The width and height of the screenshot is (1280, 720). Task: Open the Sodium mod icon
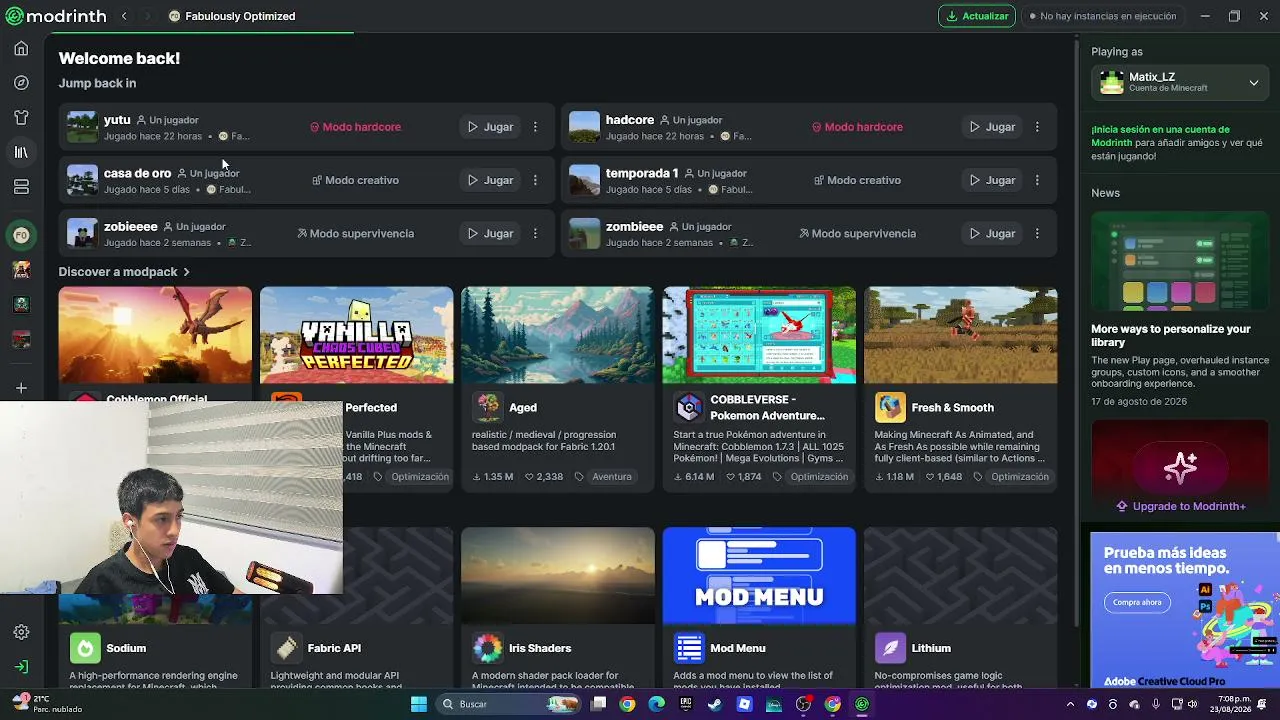click(85, 648)
